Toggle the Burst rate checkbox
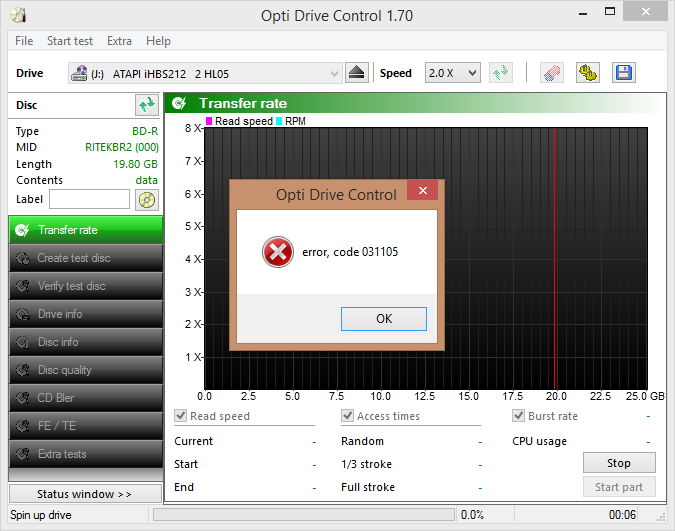 click(x=518, y=416)
